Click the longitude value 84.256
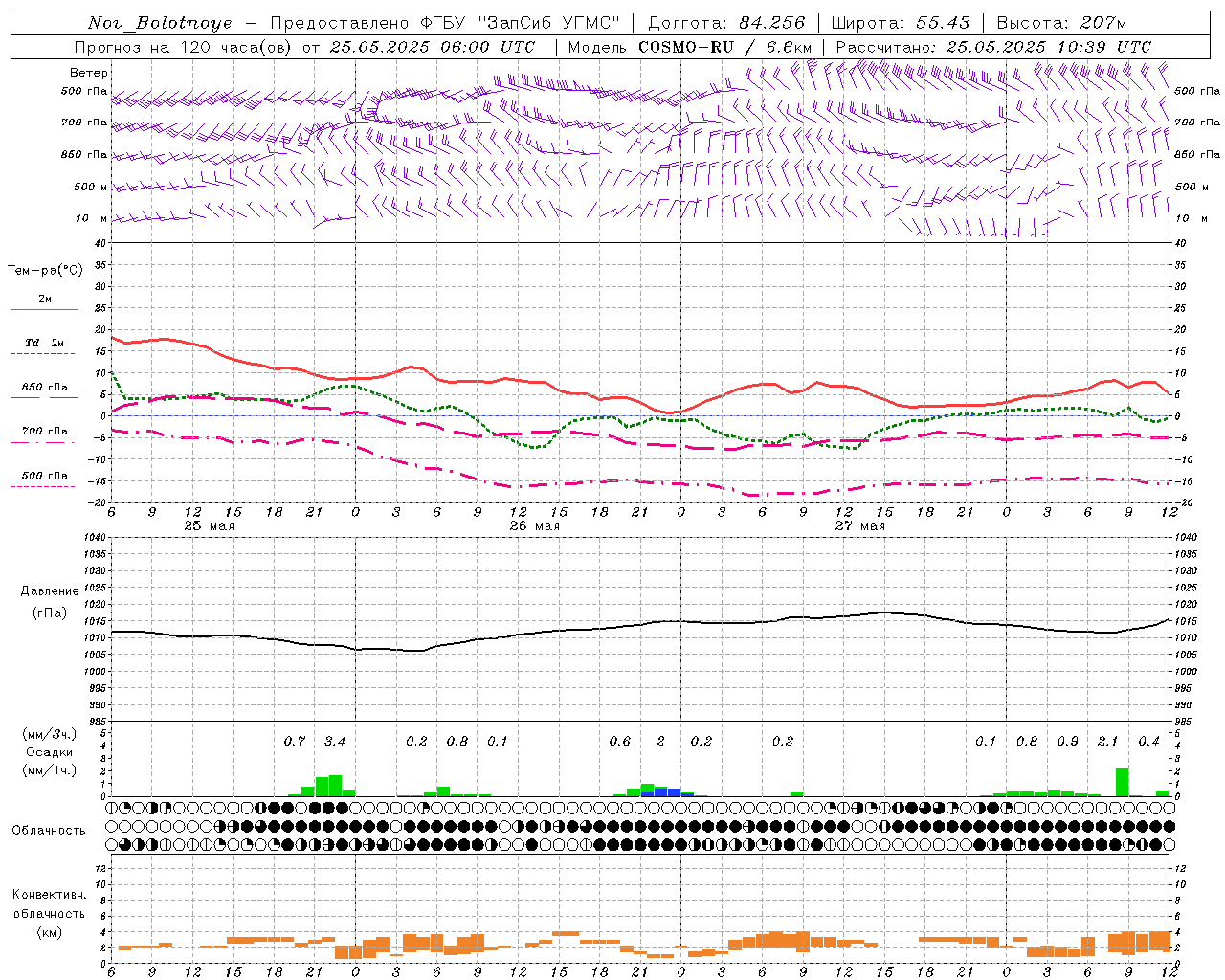1225x980 pixels. (771, 23)
